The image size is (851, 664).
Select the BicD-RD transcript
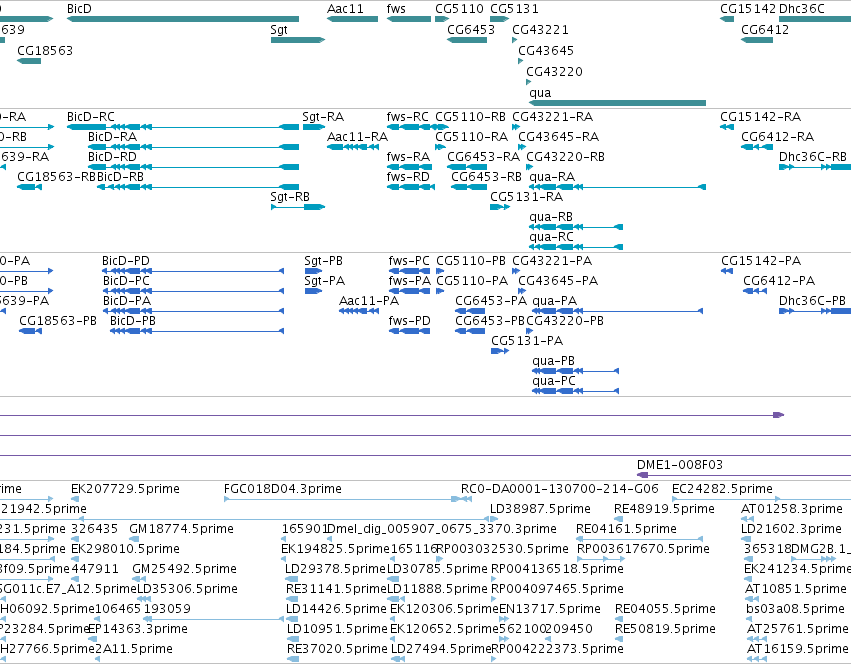(x=193, y=167)
